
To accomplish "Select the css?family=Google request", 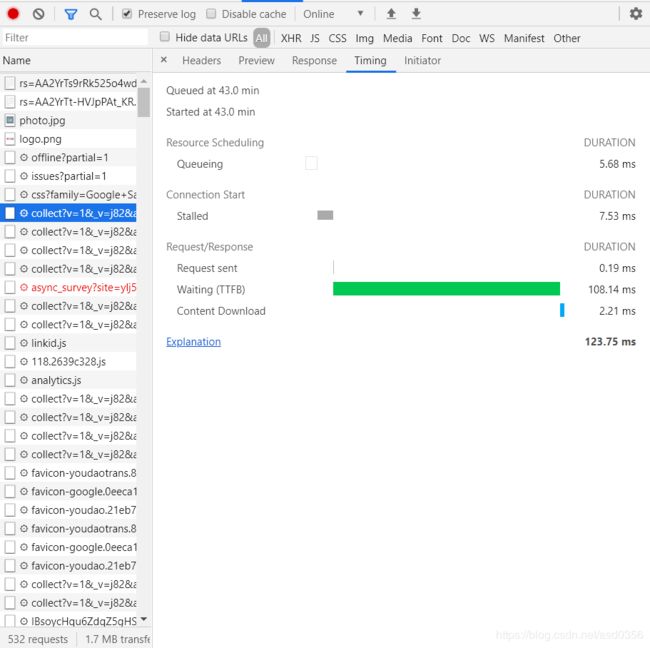I will (x=68, y=195).
